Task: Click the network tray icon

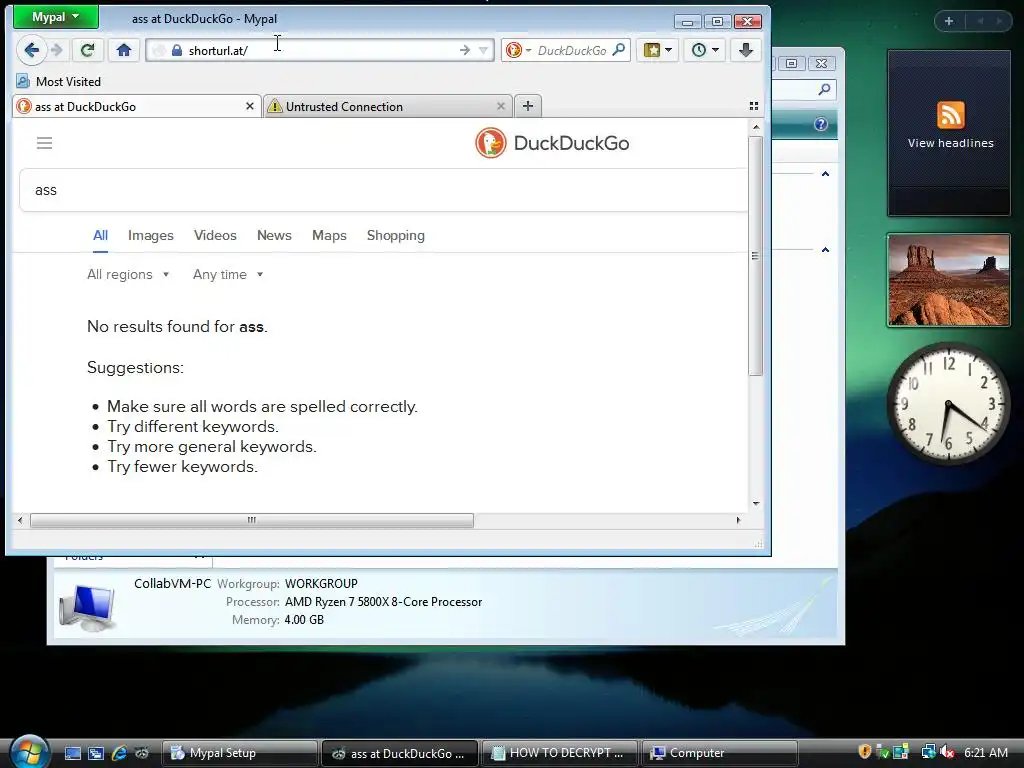Action: pos(928,752)
